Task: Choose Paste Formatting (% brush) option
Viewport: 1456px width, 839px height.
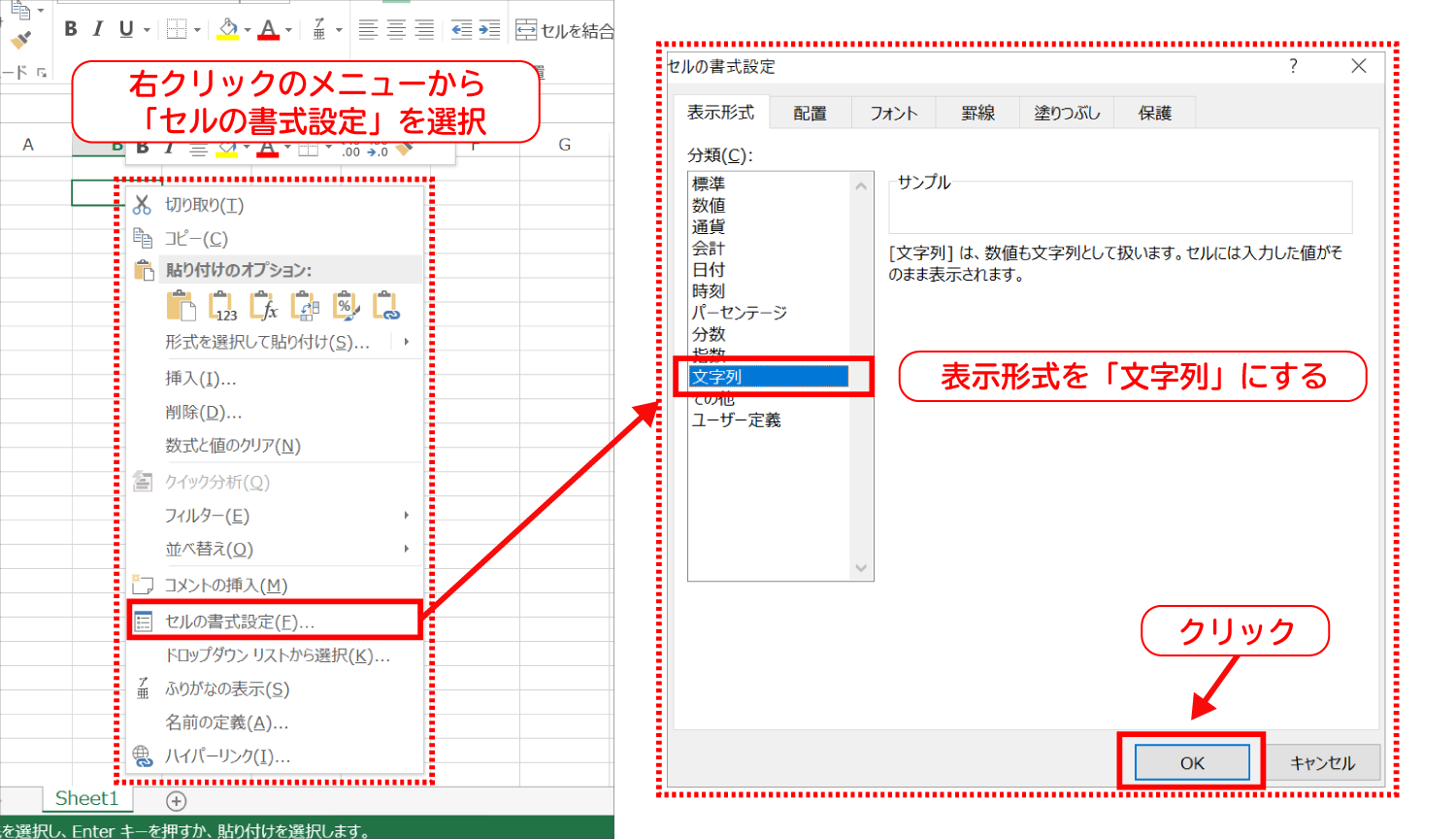Action: tap(347, 306)
